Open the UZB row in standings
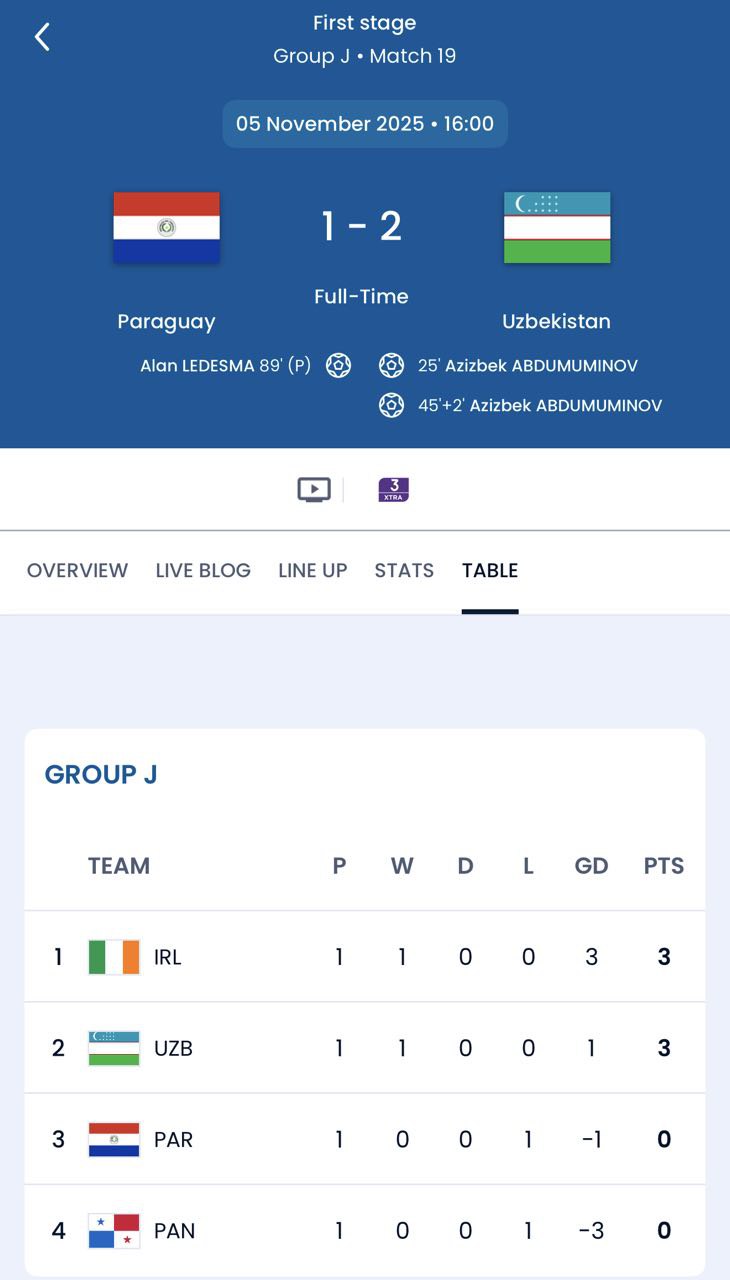The height and width of the screenshot is (1280, 730). click(x=365, y=1048)
